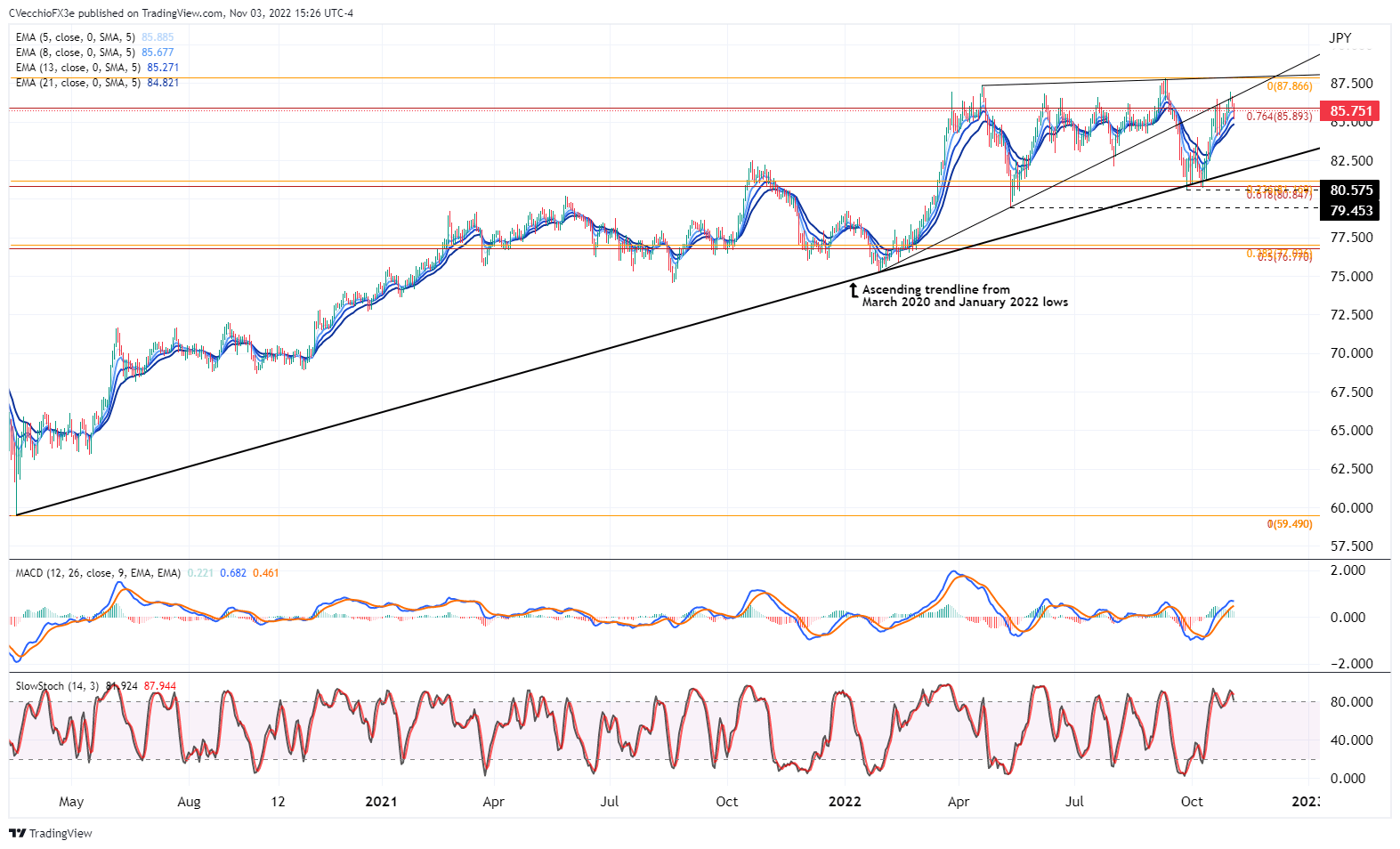
Task: Select the EMA (8, close, 0, SMA, 5) legend
Action: point(76,53)
